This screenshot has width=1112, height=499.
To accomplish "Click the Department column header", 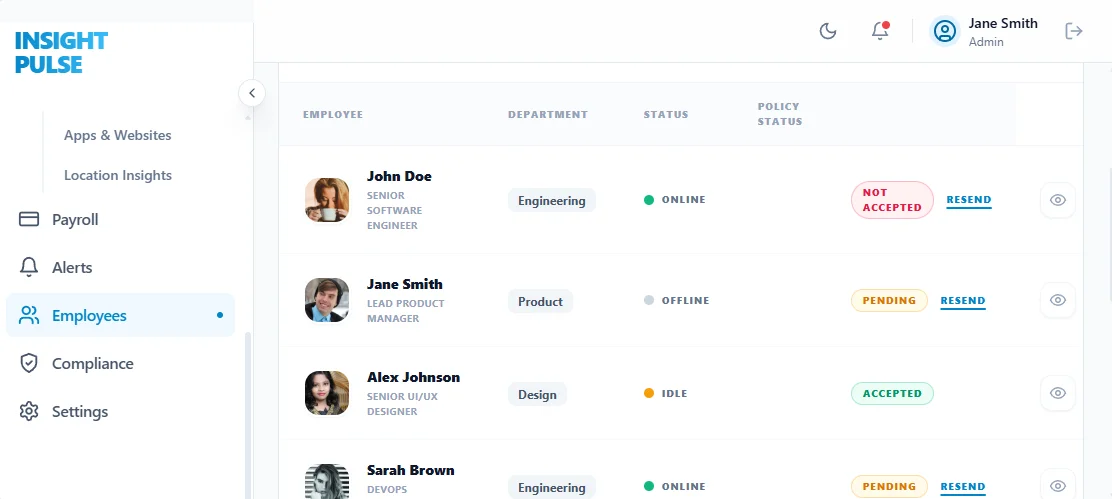I will (547, 115).
